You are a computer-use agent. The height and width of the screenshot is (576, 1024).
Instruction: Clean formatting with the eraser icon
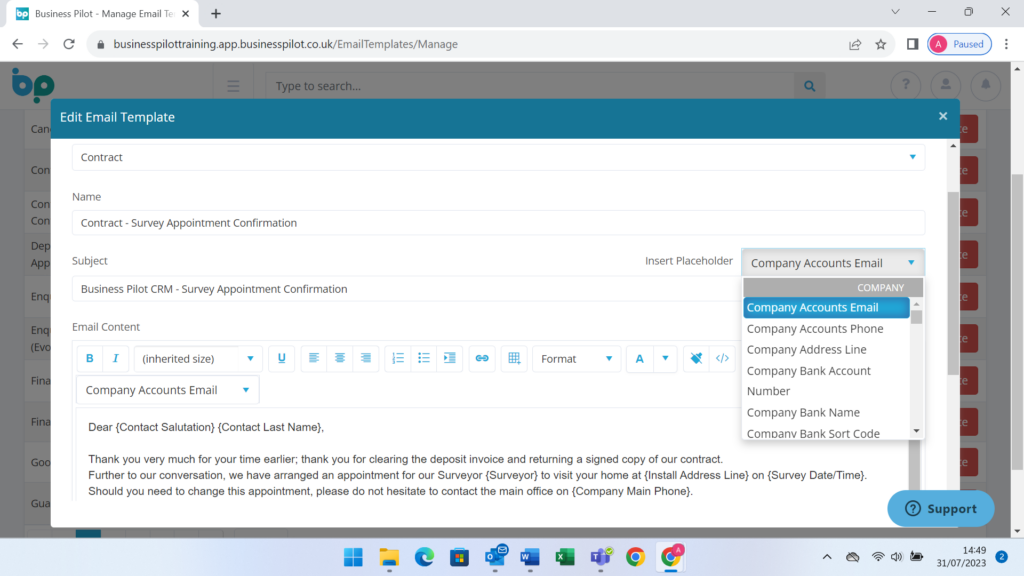pyautogui.click(x=696, y=359)
